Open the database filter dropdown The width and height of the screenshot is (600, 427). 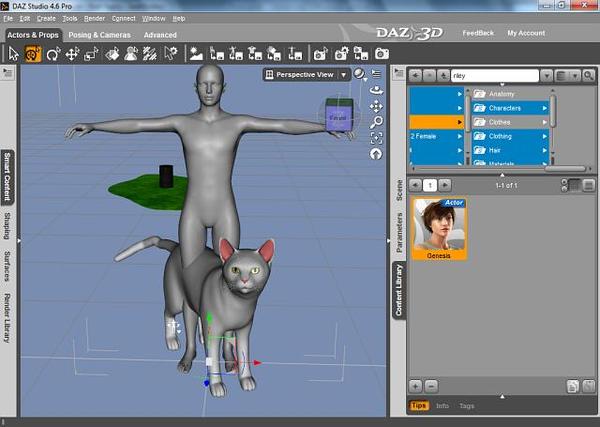(x=567, y=76)
